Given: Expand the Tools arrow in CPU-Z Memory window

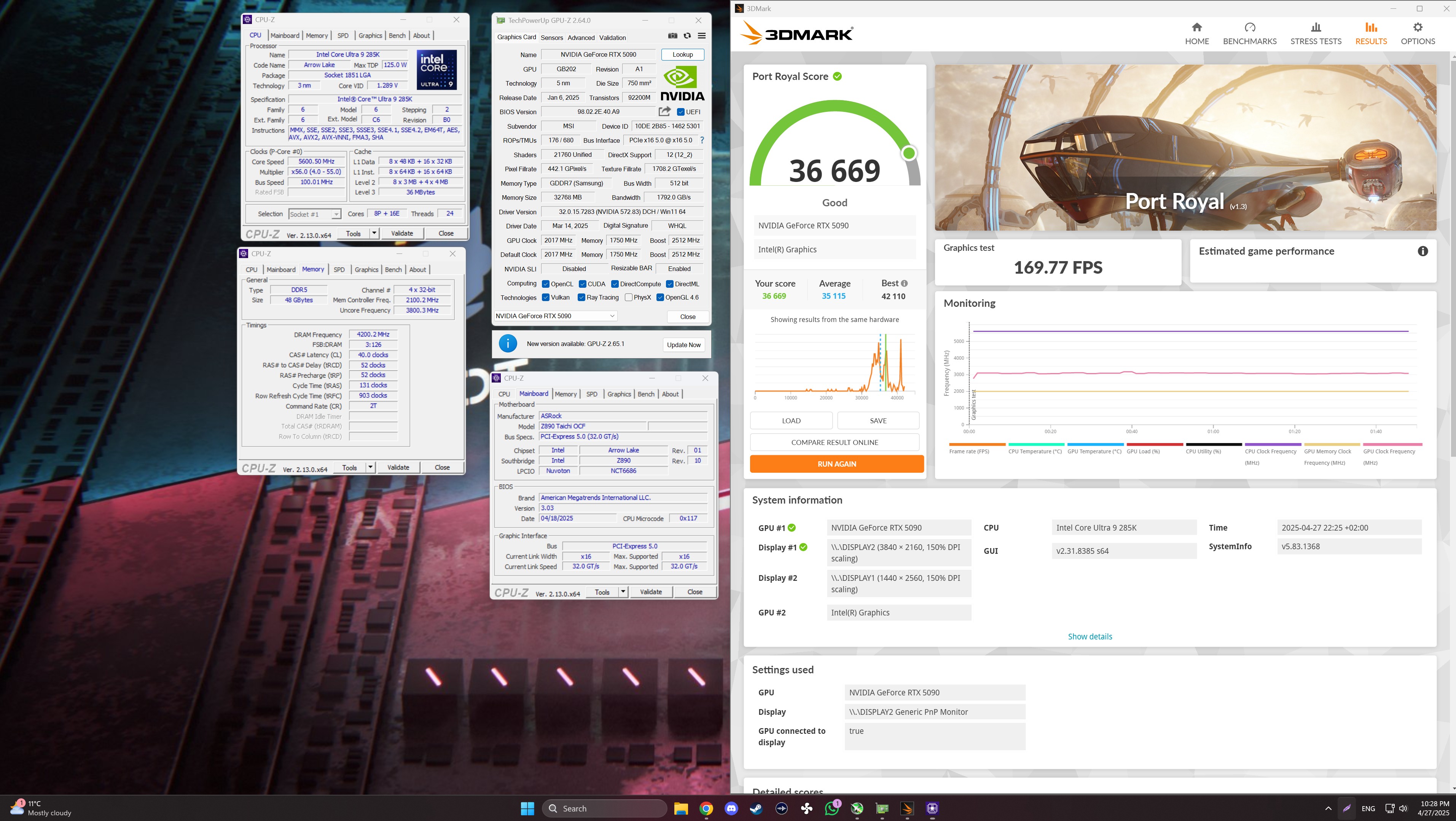Looking at the screenshot, I should (x=370, y=467).
